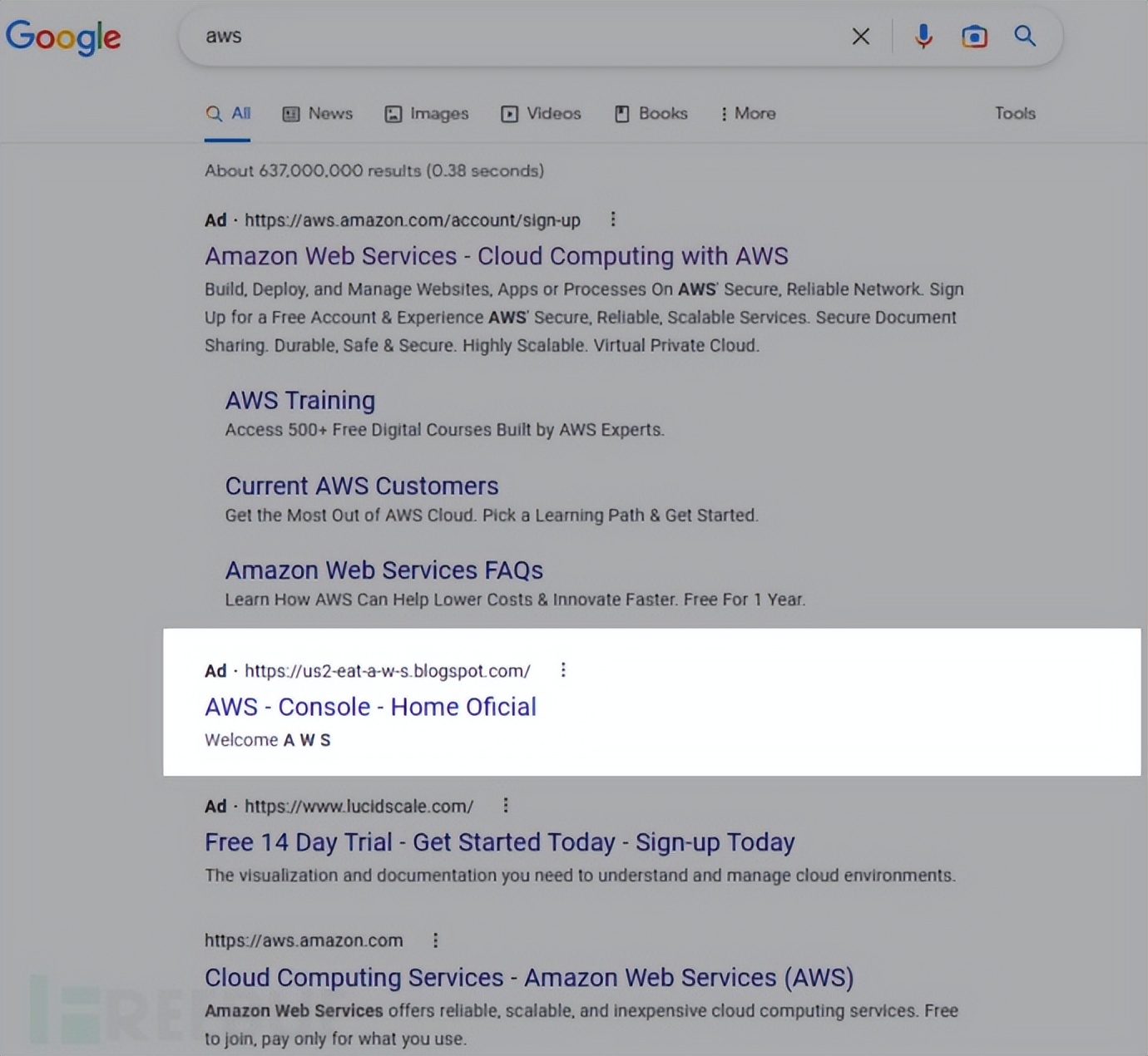Open three-dot menu beside organic aws.amazon.com result
This screenshot has width=1148, height=1056.
435,940
